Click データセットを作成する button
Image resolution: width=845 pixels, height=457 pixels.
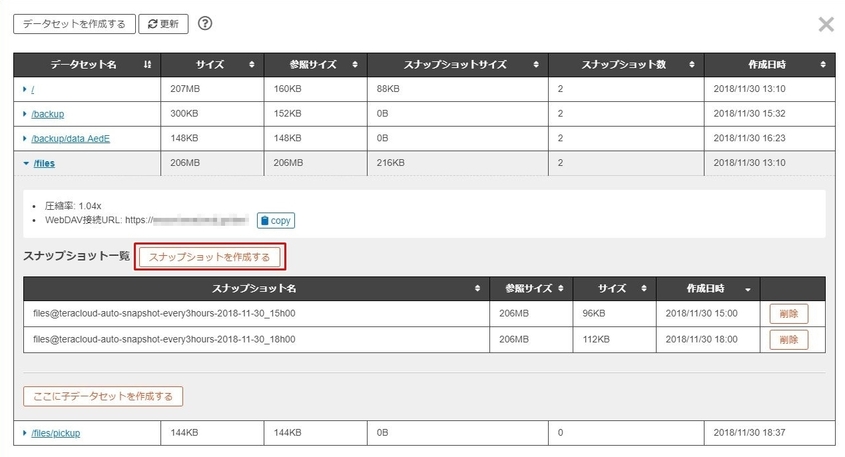coord(73,23)
